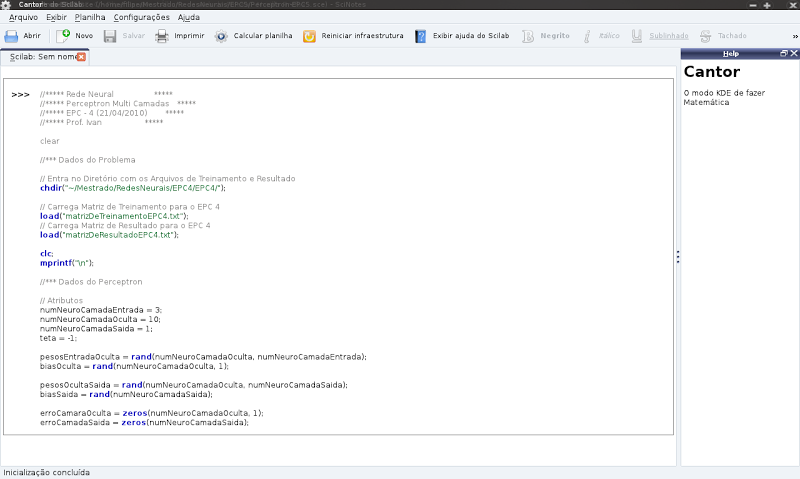Click the Help panel title bar
The width and height of the screenshot is (800, 479).
(x=731, y=53)
